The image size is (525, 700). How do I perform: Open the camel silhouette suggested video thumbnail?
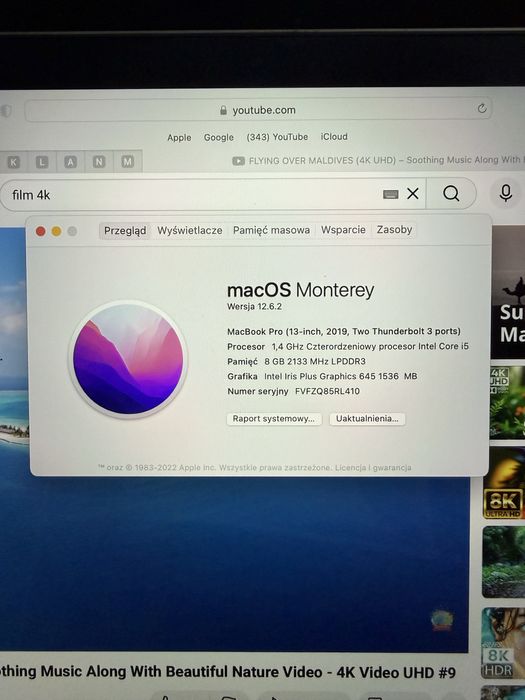click(x=508, y=292)
